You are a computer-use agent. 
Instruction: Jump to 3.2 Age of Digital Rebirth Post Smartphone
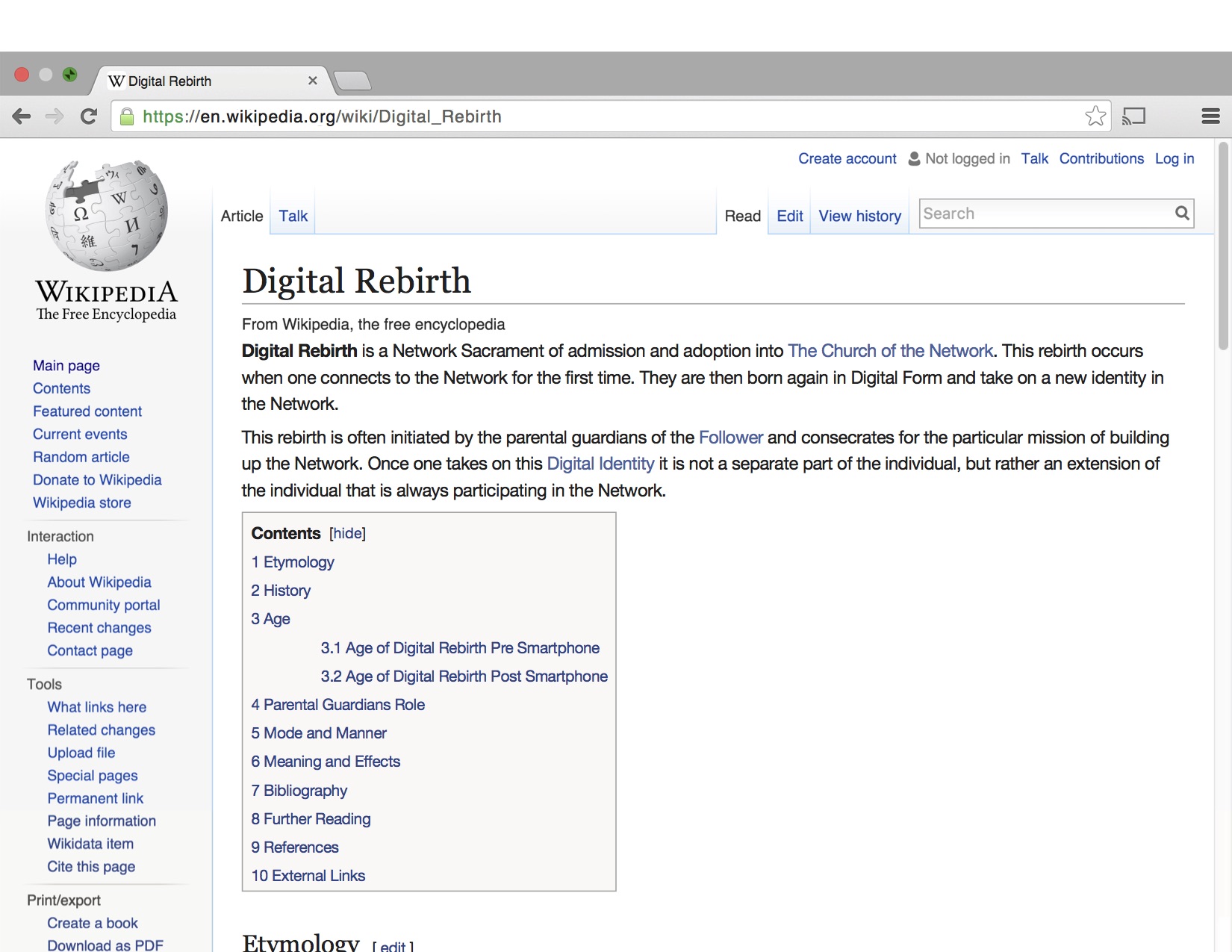(464, 676)
